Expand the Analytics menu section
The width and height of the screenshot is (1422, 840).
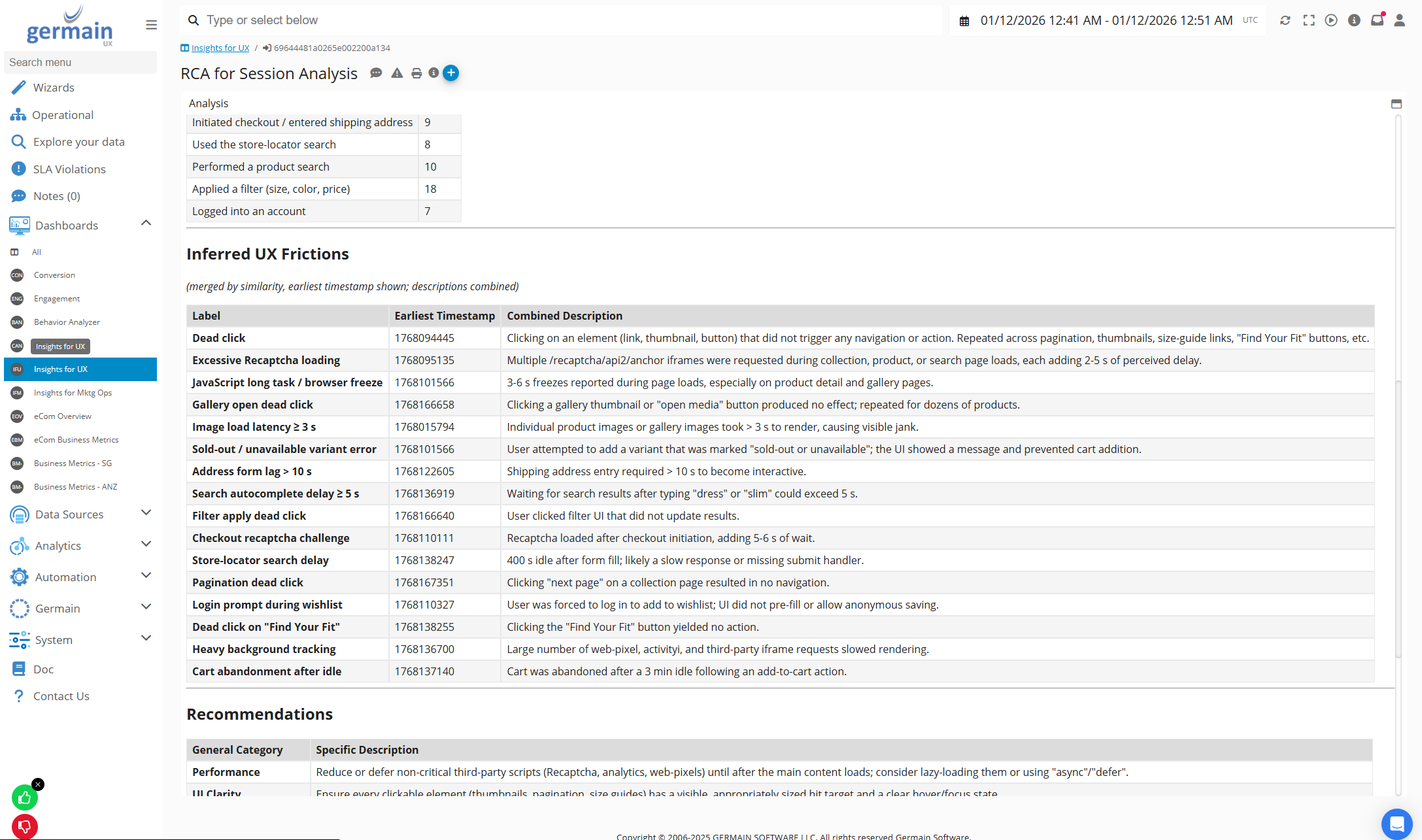(146, 545)
